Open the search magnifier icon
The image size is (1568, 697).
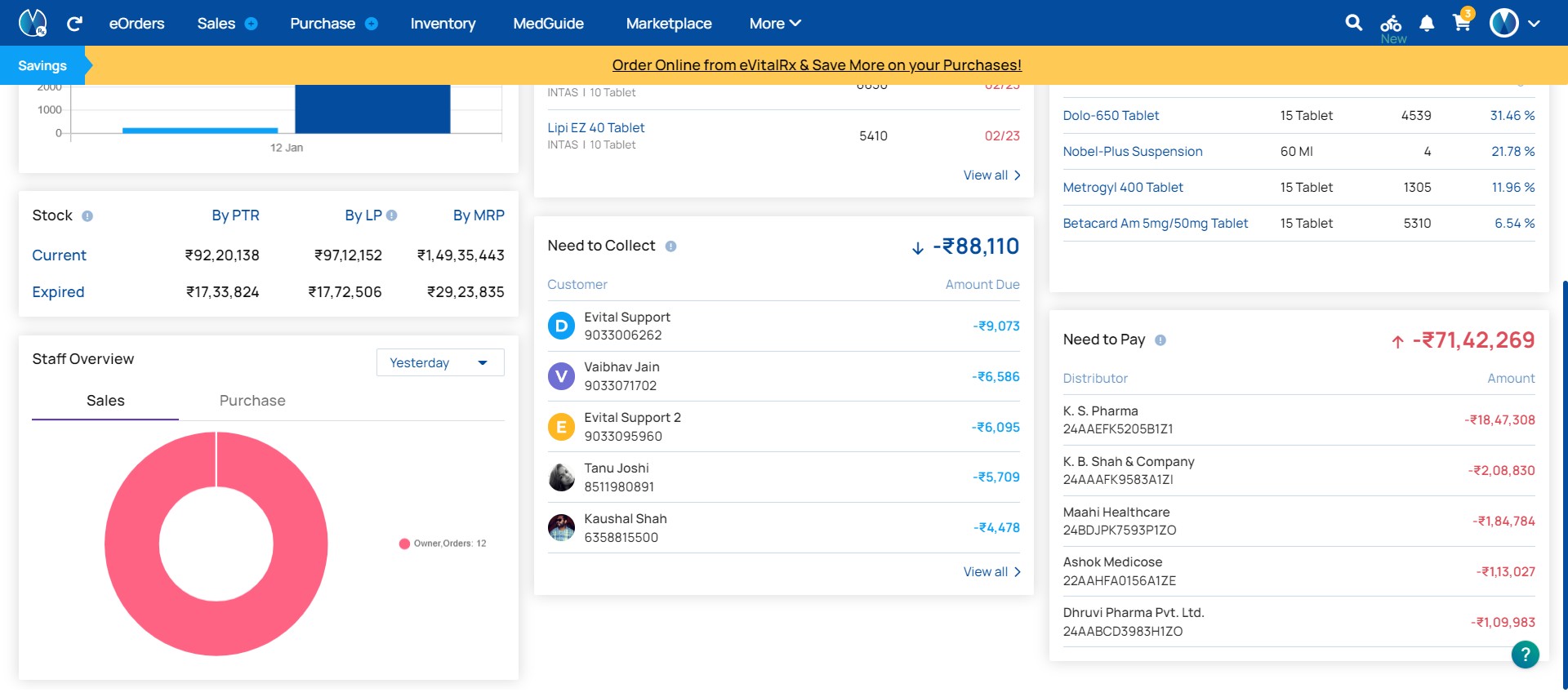(1353, 23)
